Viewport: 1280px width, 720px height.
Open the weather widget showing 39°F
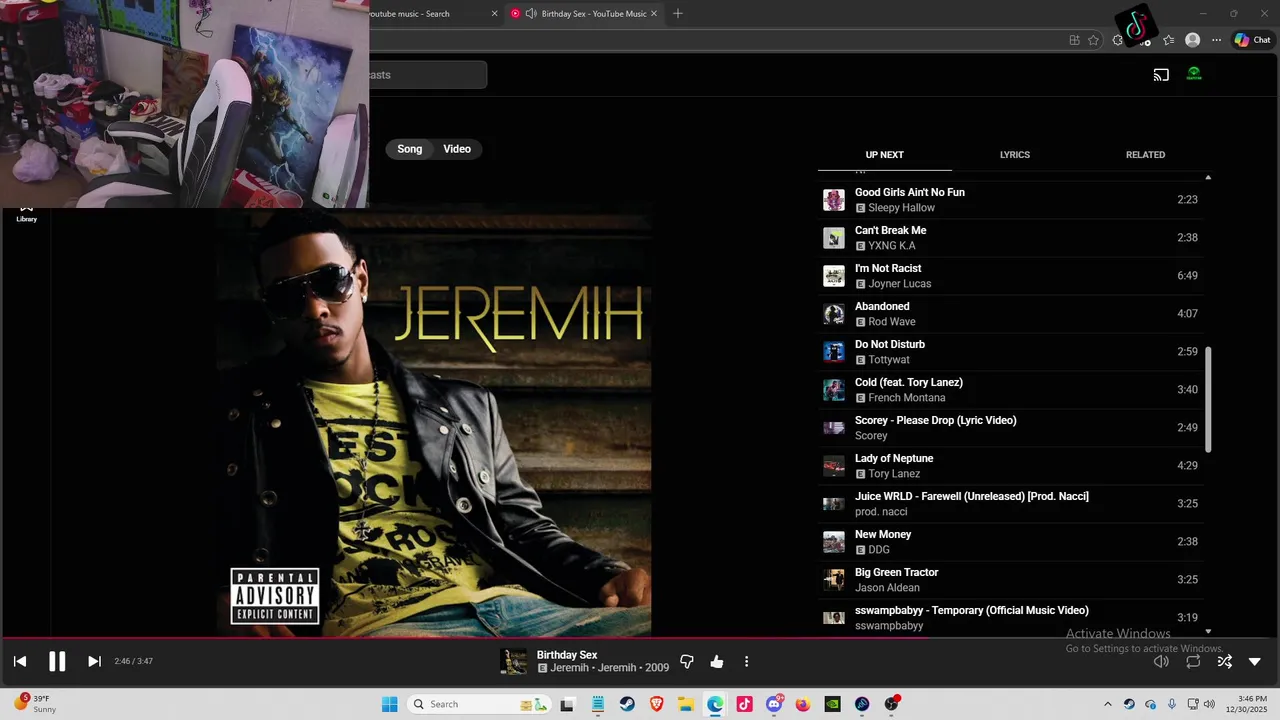click(x=34, y=704)
